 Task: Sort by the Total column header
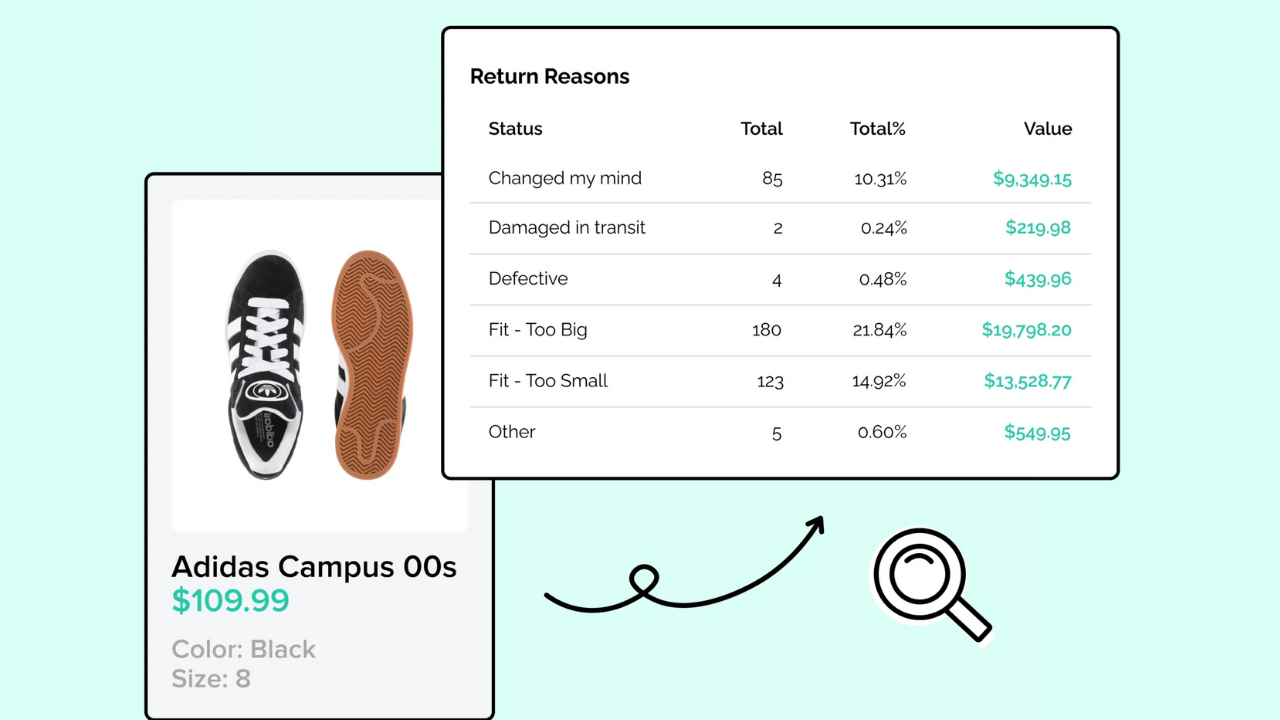[x=762, y=129]
